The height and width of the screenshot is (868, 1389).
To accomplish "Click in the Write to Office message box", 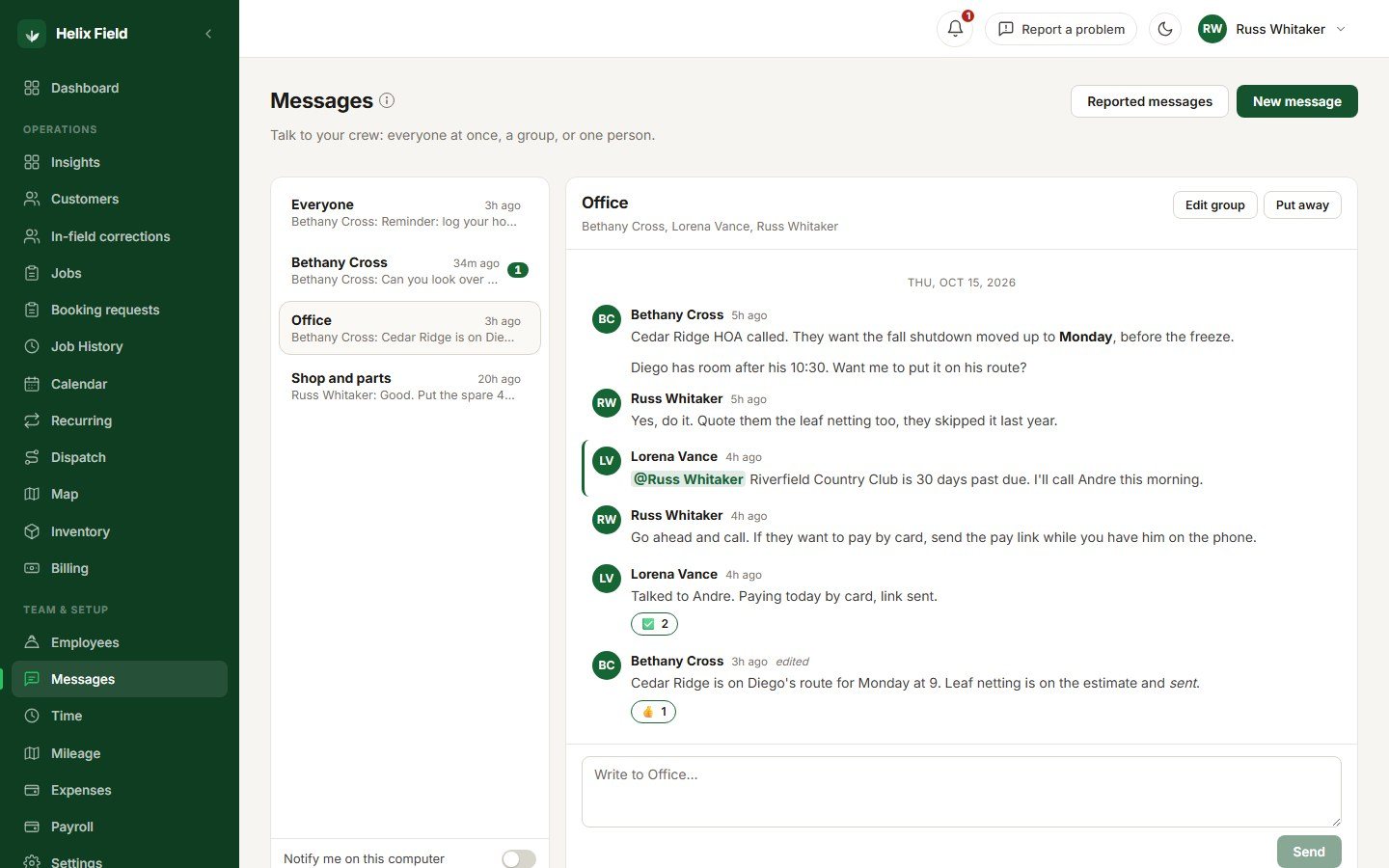I will [962, 792].
